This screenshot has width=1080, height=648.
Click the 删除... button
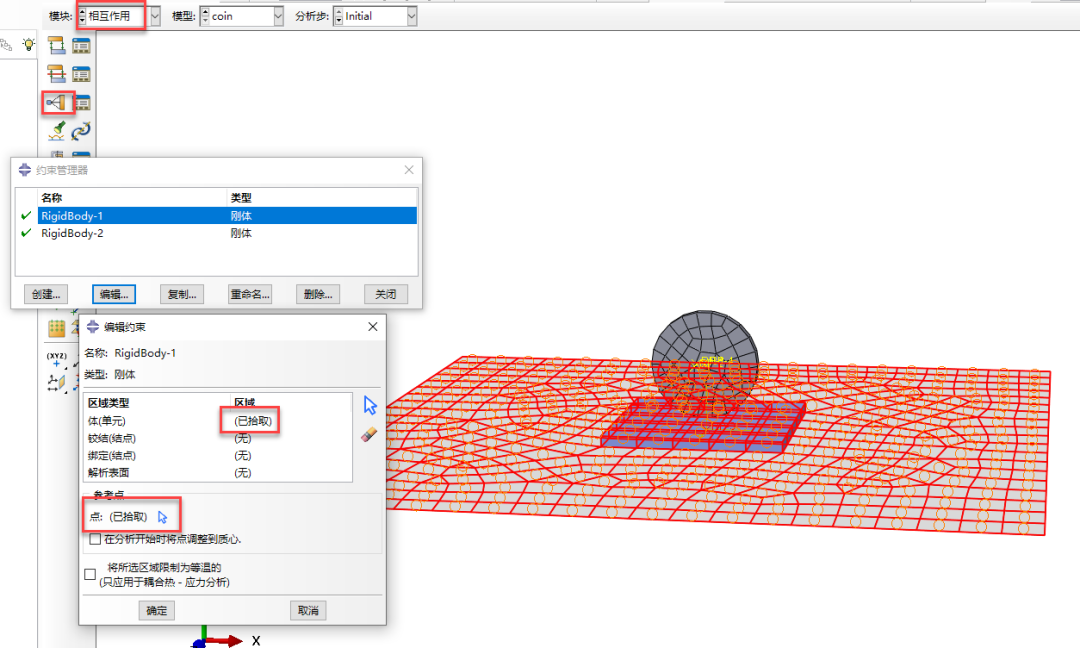pyautogui.click(x=318, y=294)
